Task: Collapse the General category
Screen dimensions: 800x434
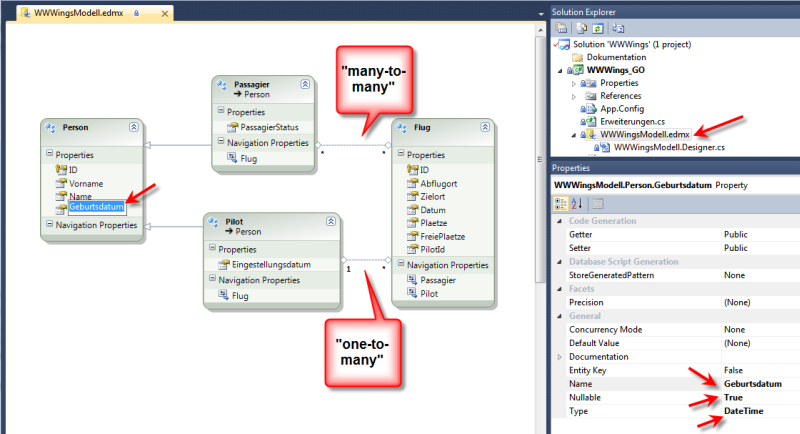Action: click(x=560, y=316)
